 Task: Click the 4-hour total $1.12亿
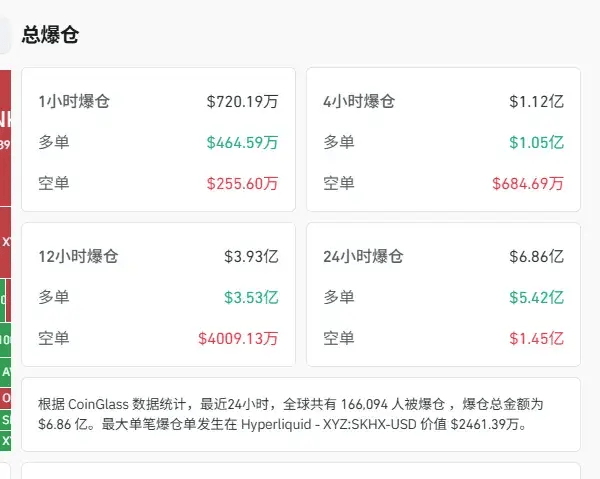click(x=536, y=101)
